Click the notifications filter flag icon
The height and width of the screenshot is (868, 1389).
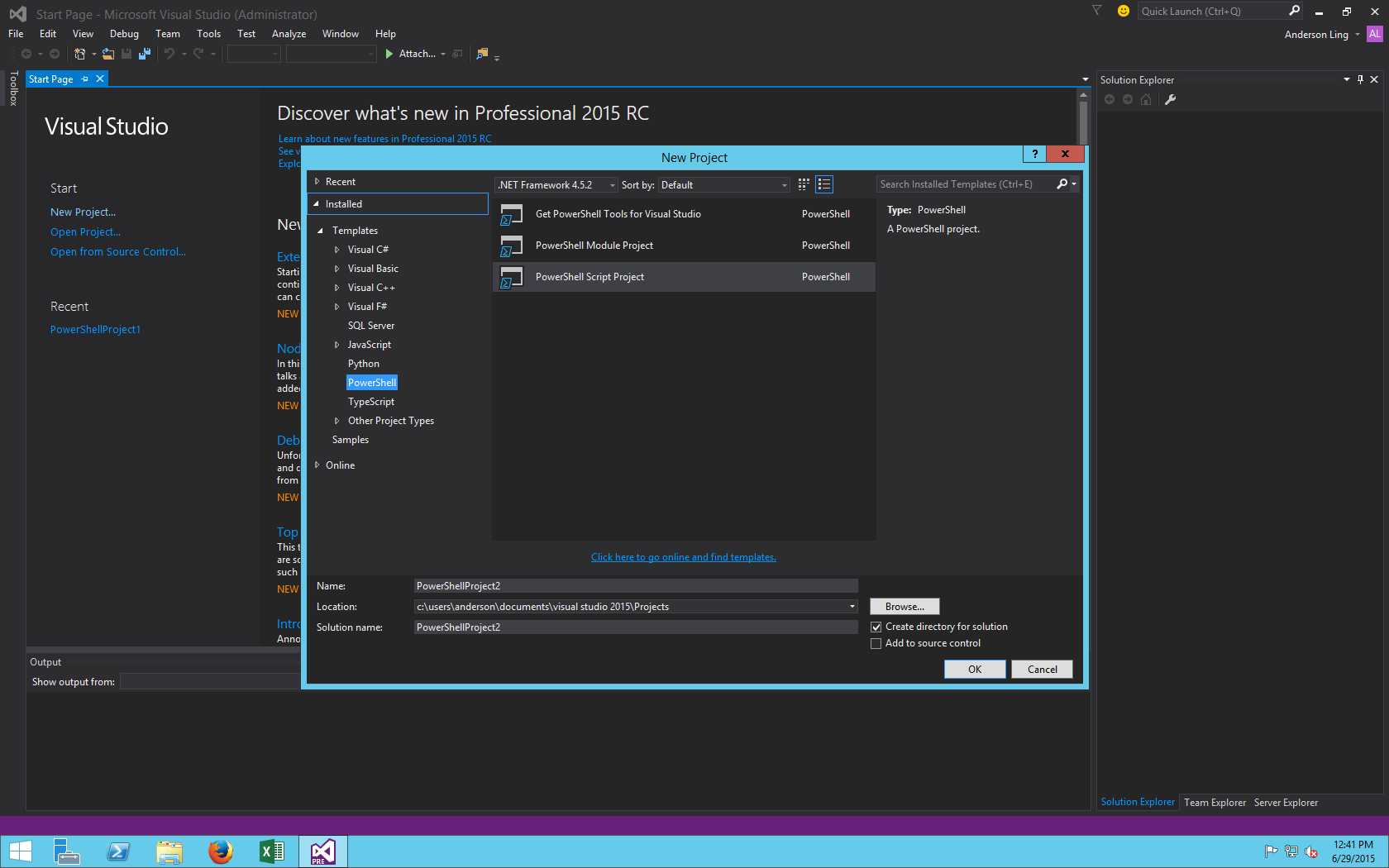(x=1096, y=11)
